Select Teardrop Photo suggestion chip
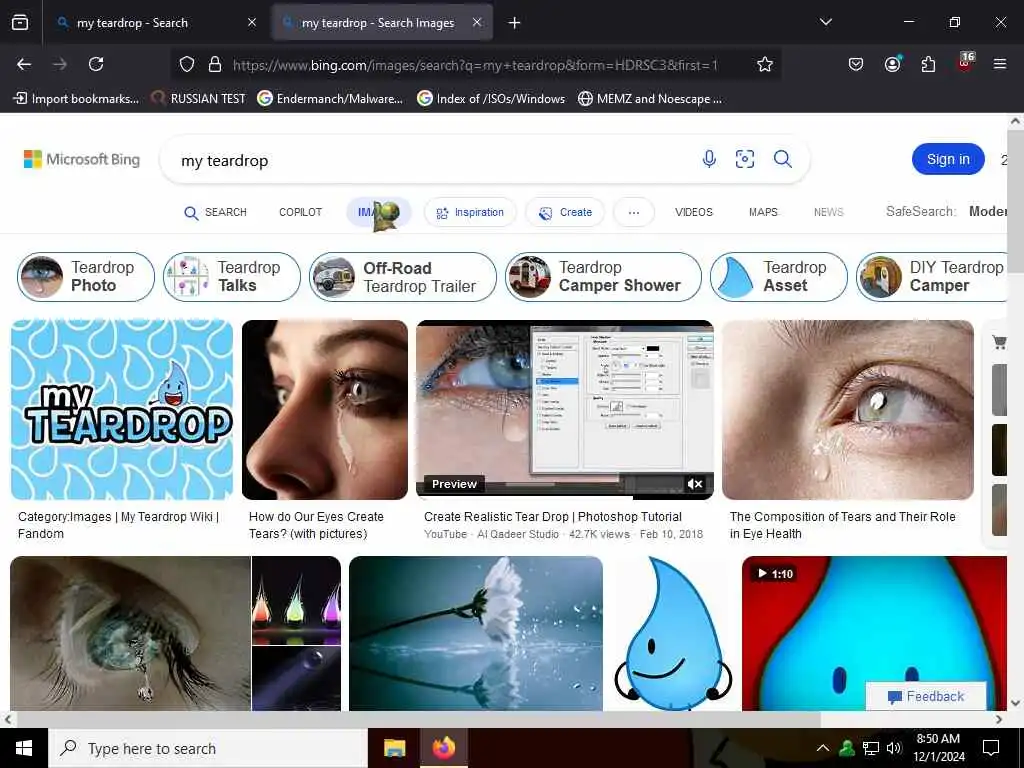Image resolution: width=1024 pixels, height=768 pixels. (x=86, y=277)
